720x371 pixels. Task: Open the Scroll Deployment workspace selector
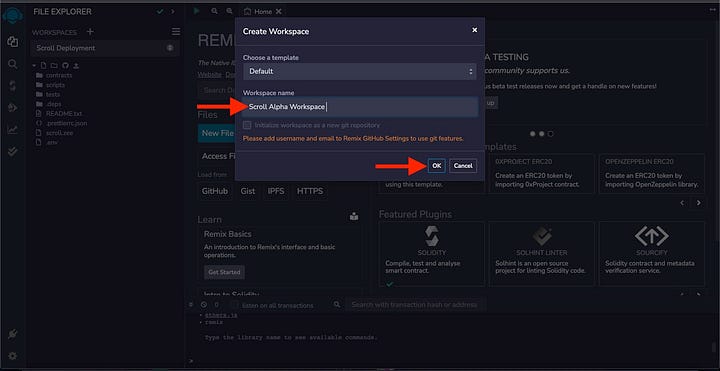coord(105,48)
